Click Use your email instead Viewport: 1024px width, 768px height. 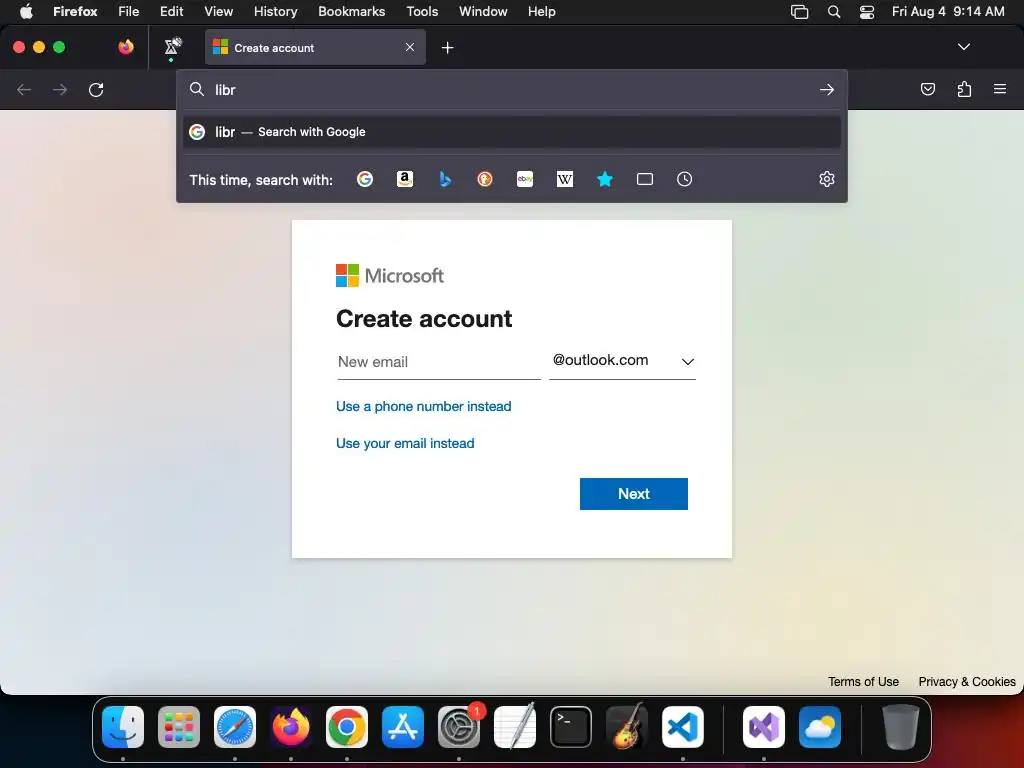tap(405, 443)
